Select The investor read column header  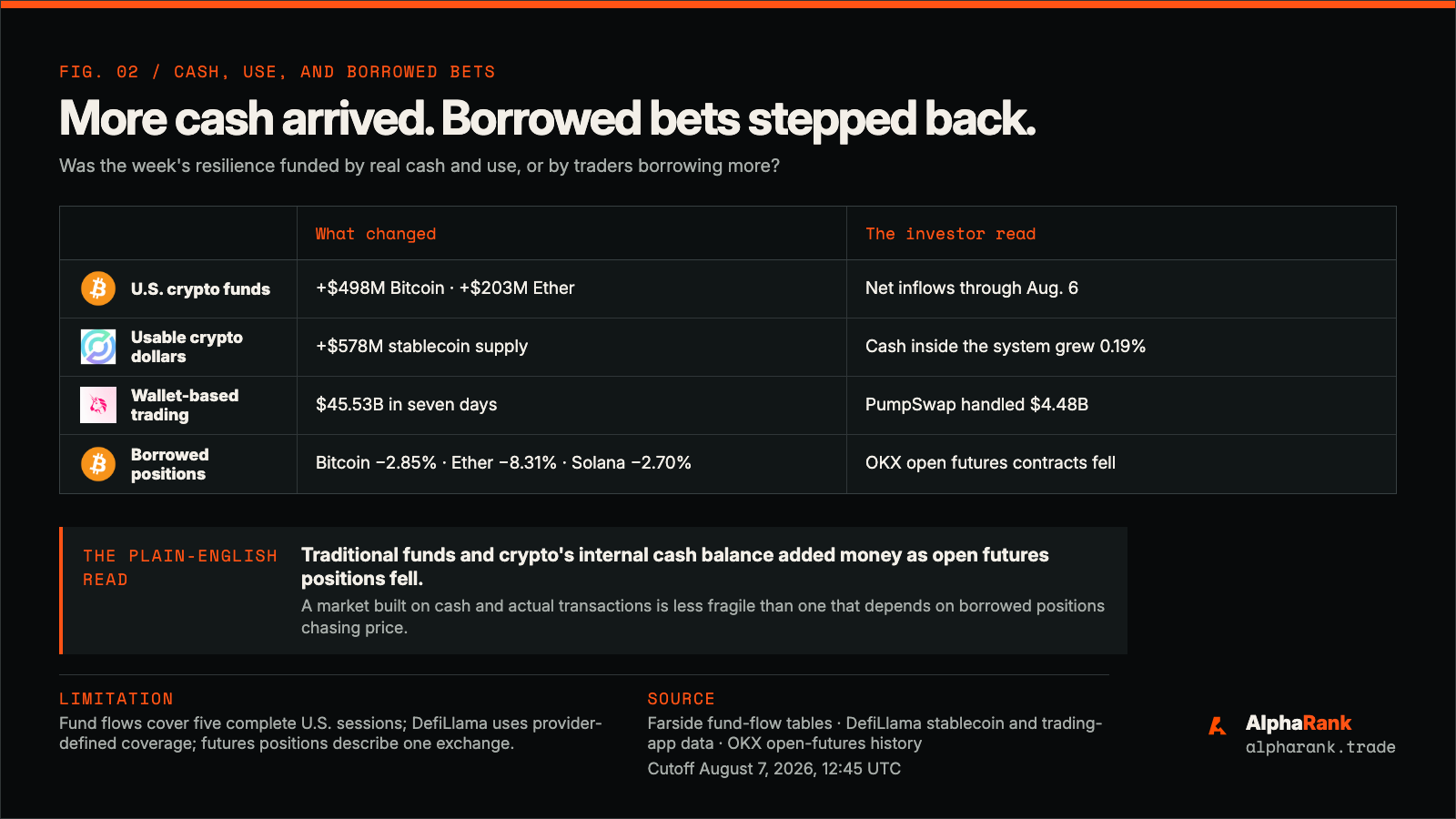click(x=950, y=234)
